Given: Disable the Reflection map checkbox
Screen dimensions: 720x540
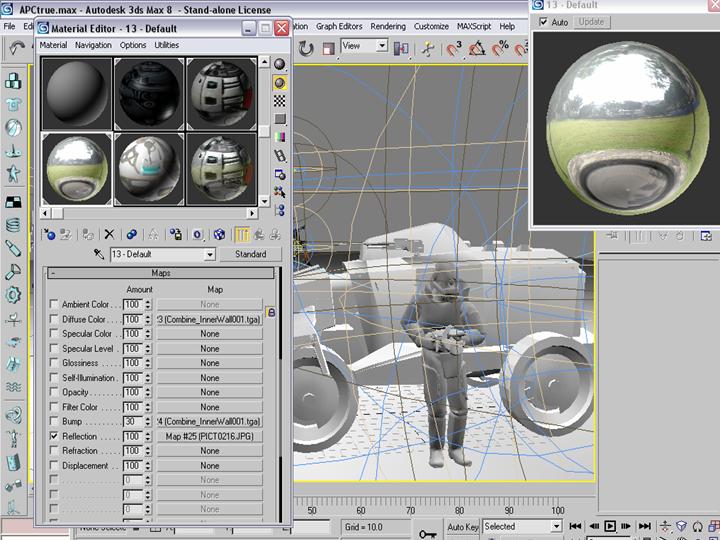Looking at the screenshot, I should pos(54,437).
